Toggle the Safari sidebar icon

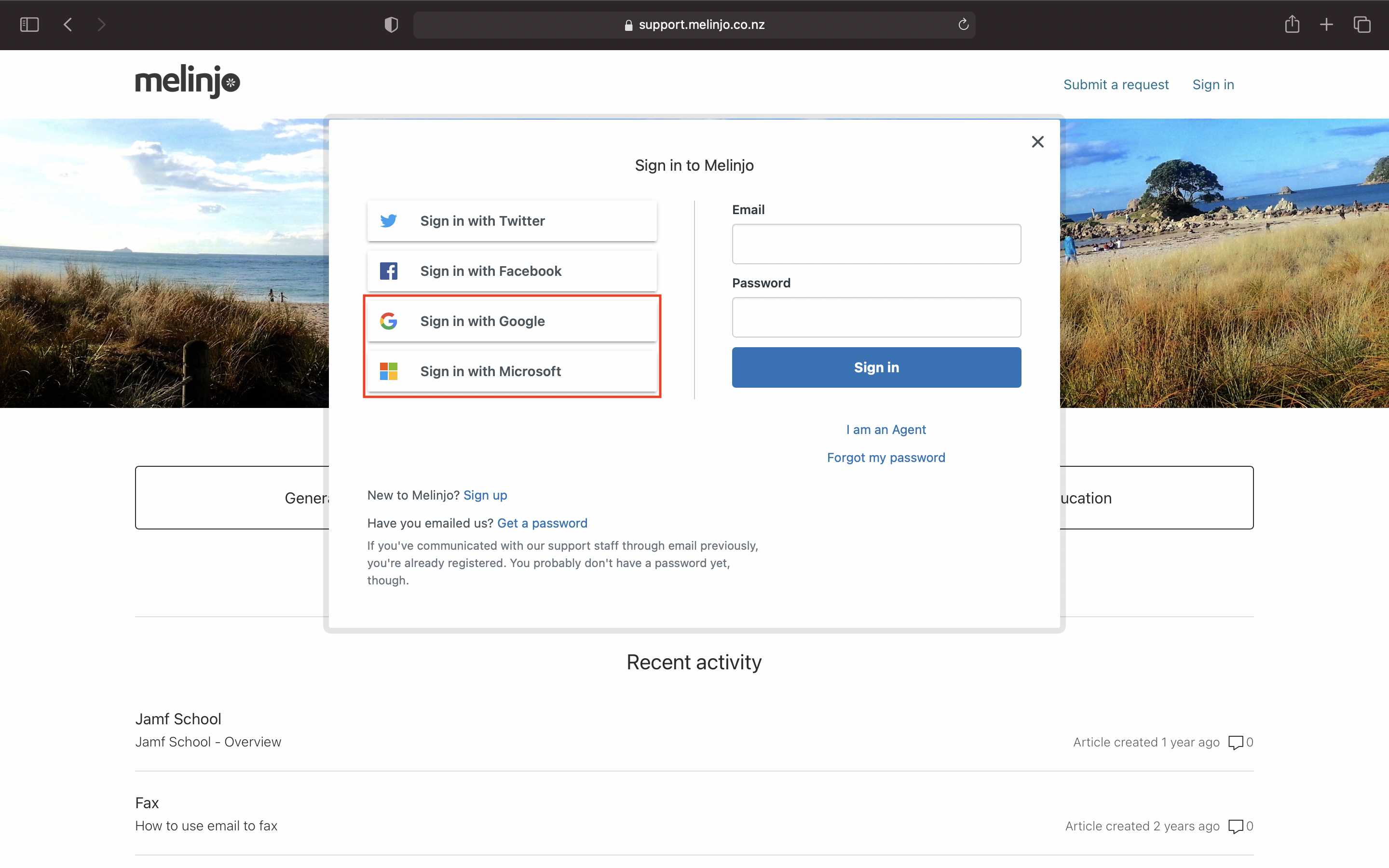[x=29, y=25]
